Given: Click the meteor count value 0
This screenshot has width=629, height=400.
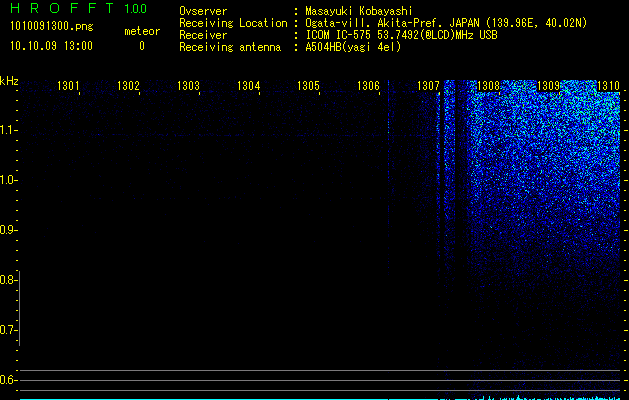Looking at the screenshot, I should [x=142, y=46].
